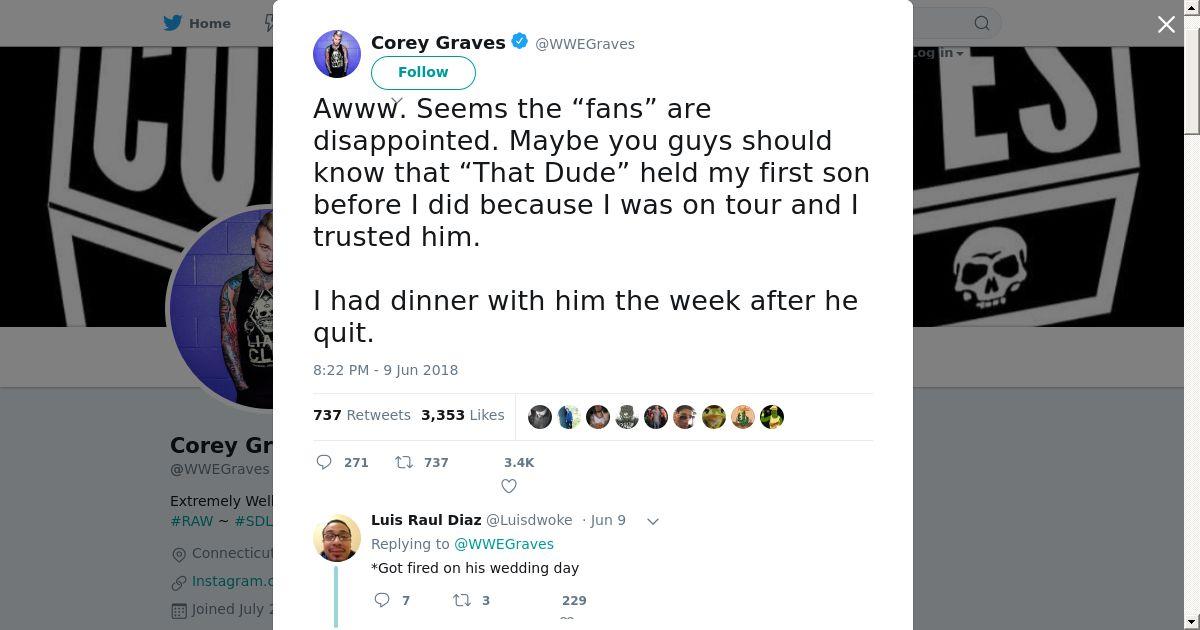Click the Twitter bird Home icon
This screenshot has width=1200, height=630.
(173, 23)
